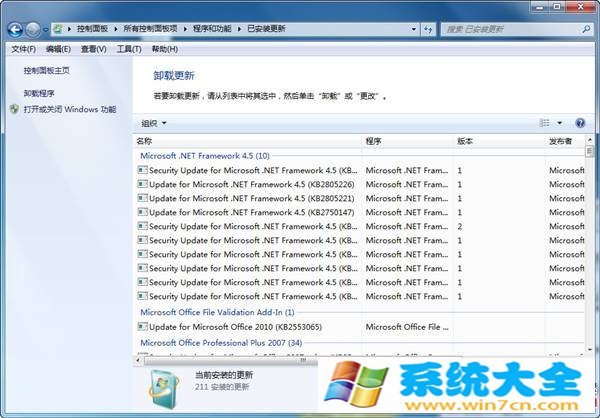Viewport: 600px width, 418px height.
Task: Sort by 发布者 column header
Action: [x=566, y=141]
